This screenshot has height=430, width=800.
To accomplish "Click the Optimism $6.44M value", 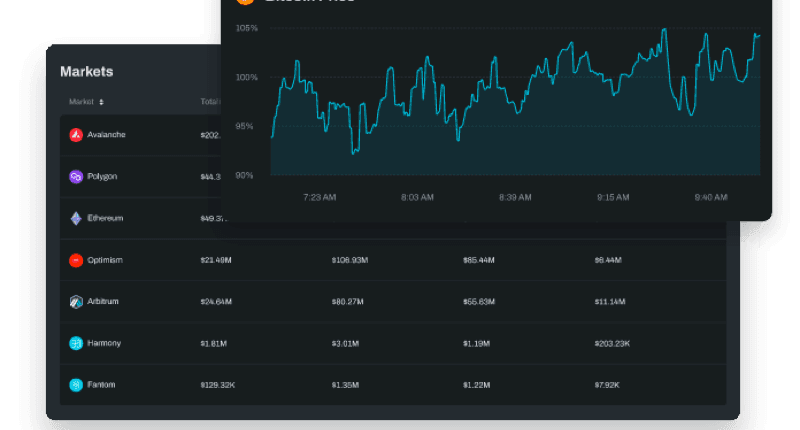I will (608, 260).
